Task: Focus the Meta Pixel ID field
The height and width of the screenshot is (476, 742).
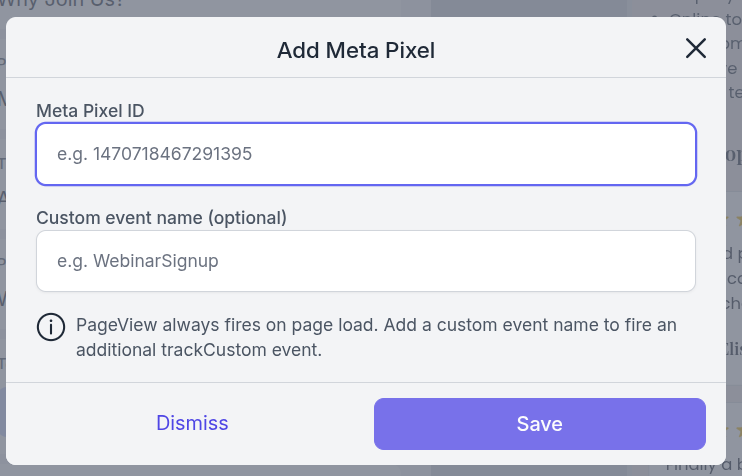Action: pos(366,154)
